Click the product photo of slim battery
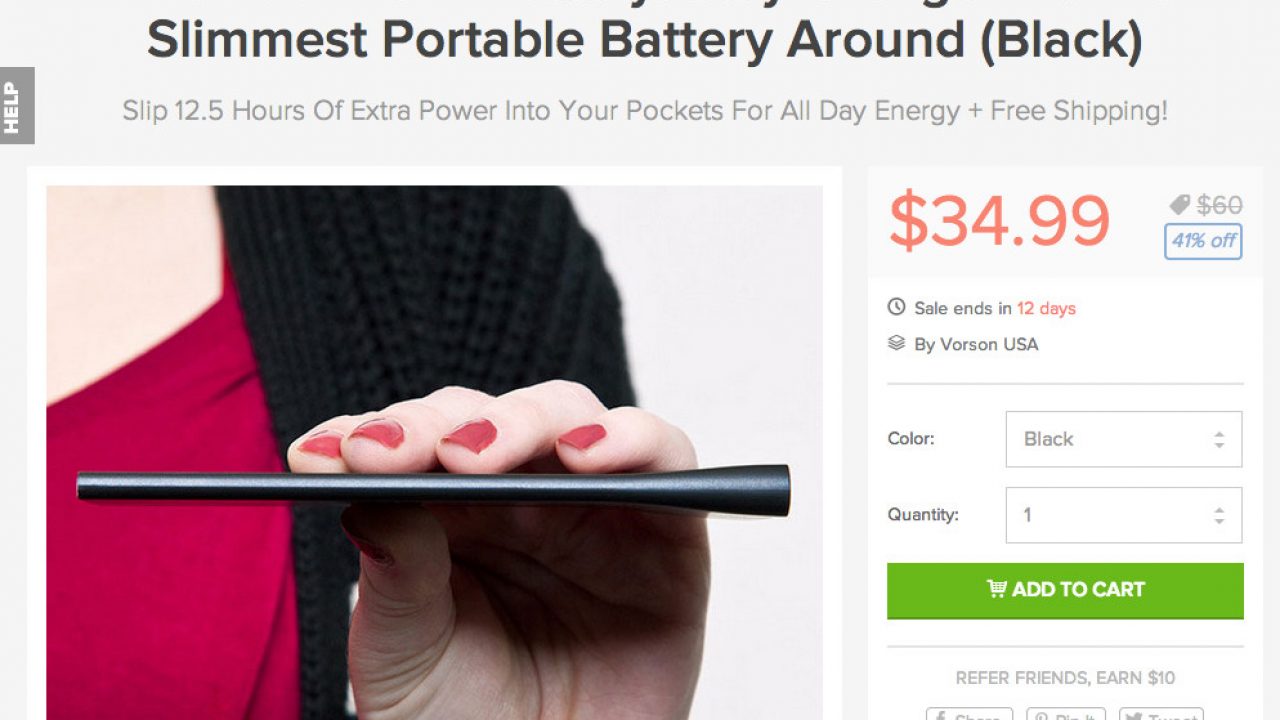This screenshot has height=720, width=1280. [x=434, y=452]
